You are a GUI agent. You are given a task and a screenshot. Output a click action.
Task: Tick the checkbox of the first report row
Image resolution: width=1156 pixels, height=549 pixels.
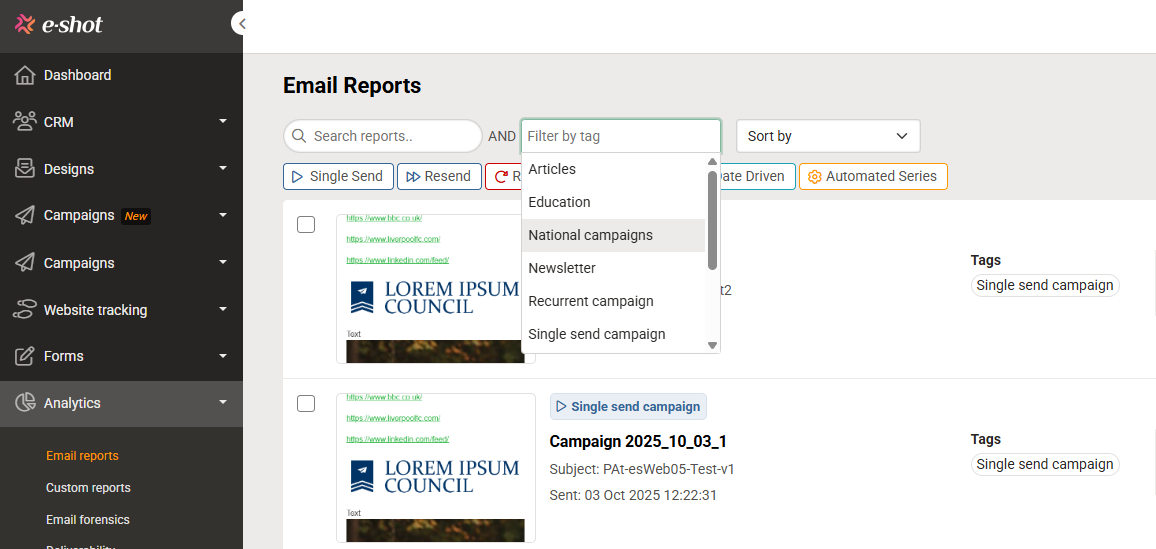click(x=306, y=224)
